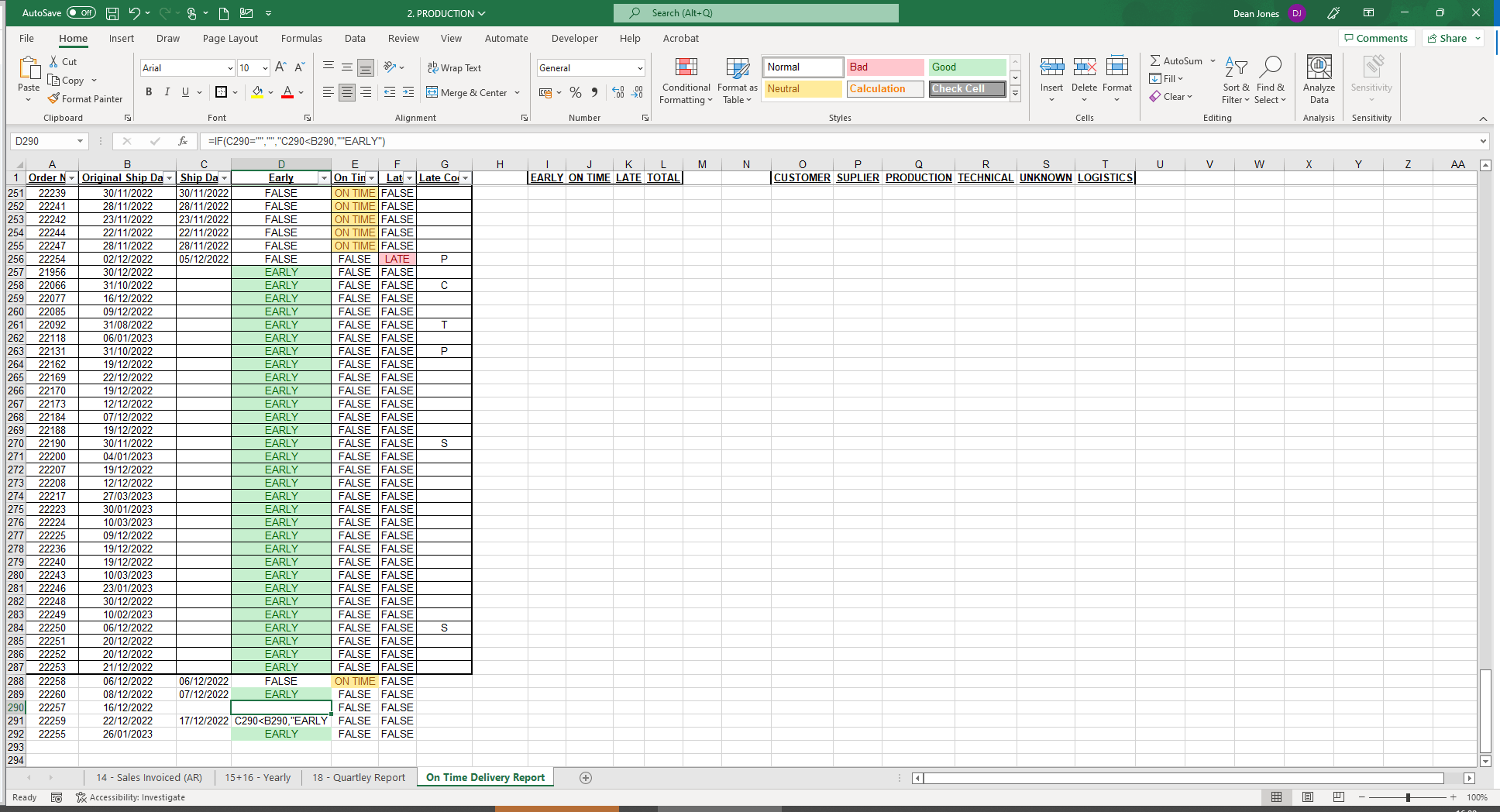Open Find & Select menu
Screen dimensions: 1500x812
point(1271,81)
